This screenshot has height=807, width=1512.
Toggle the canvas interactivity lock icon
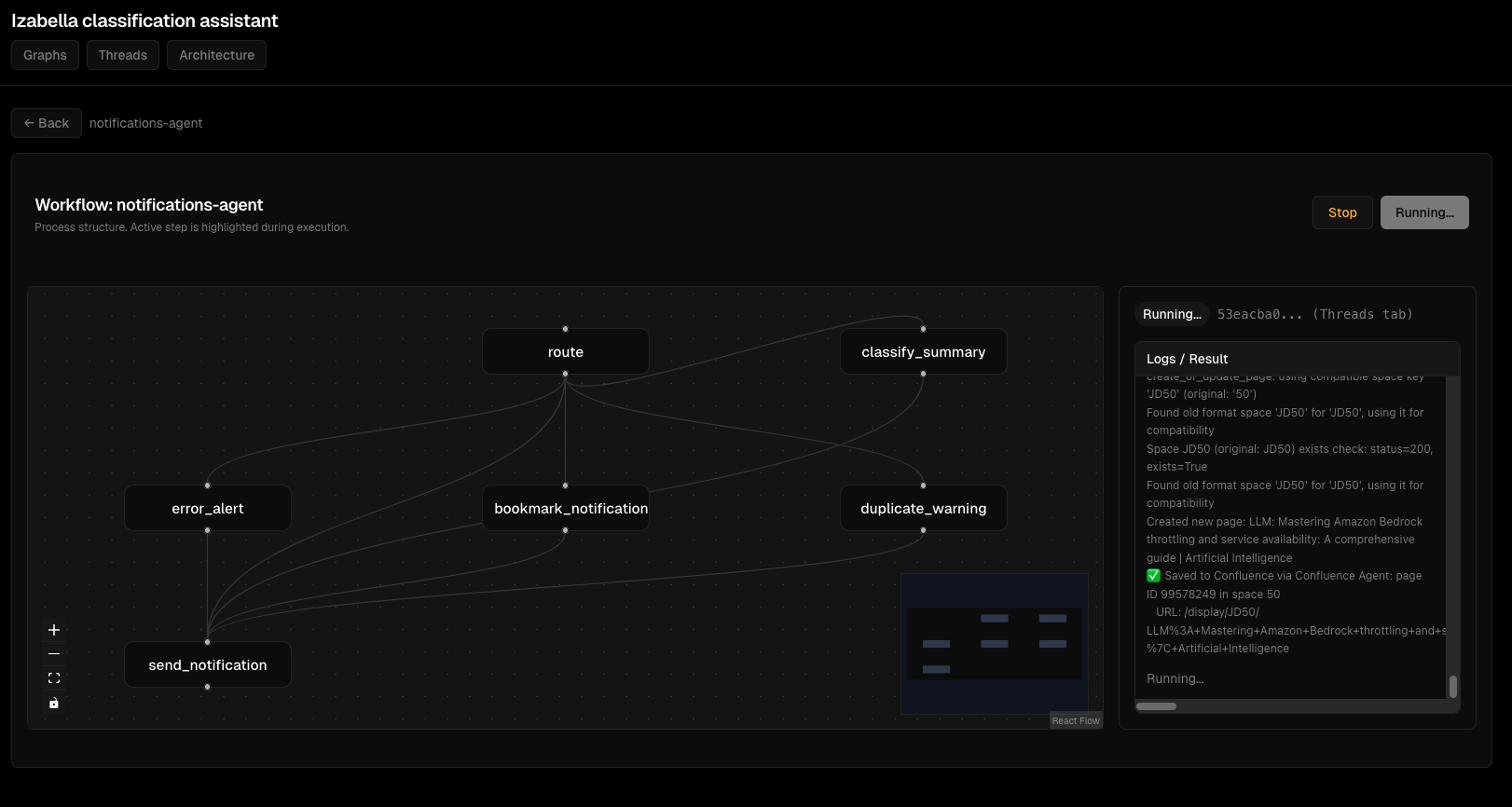tap(54, 703)
